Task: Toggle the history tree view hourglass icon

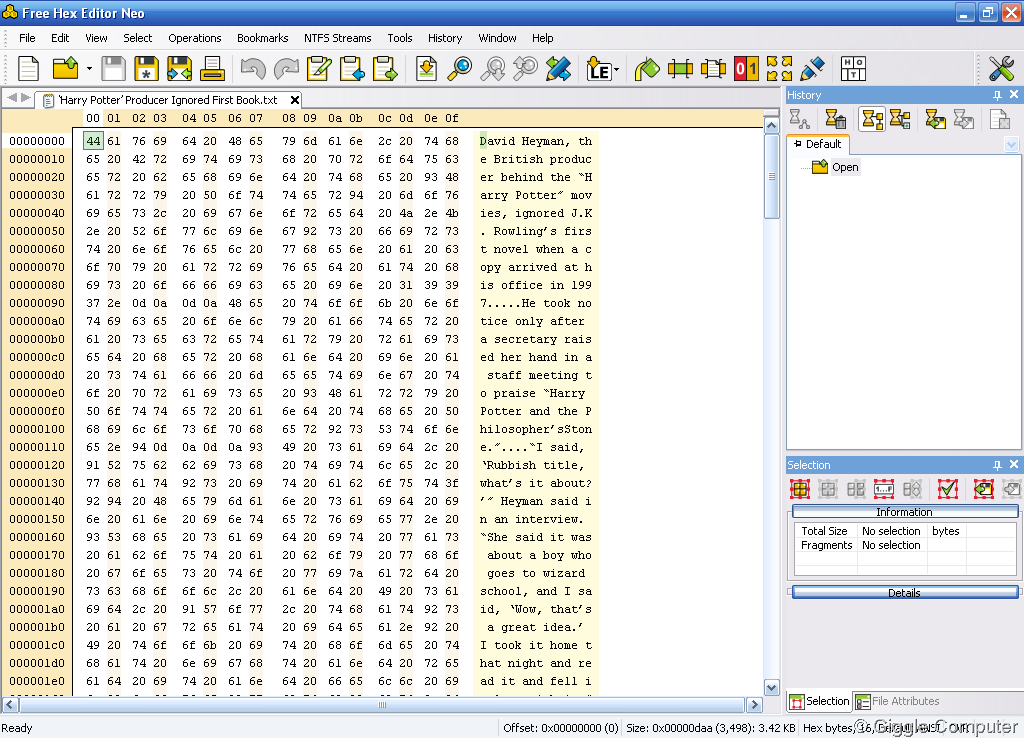Action: [872, 119]
